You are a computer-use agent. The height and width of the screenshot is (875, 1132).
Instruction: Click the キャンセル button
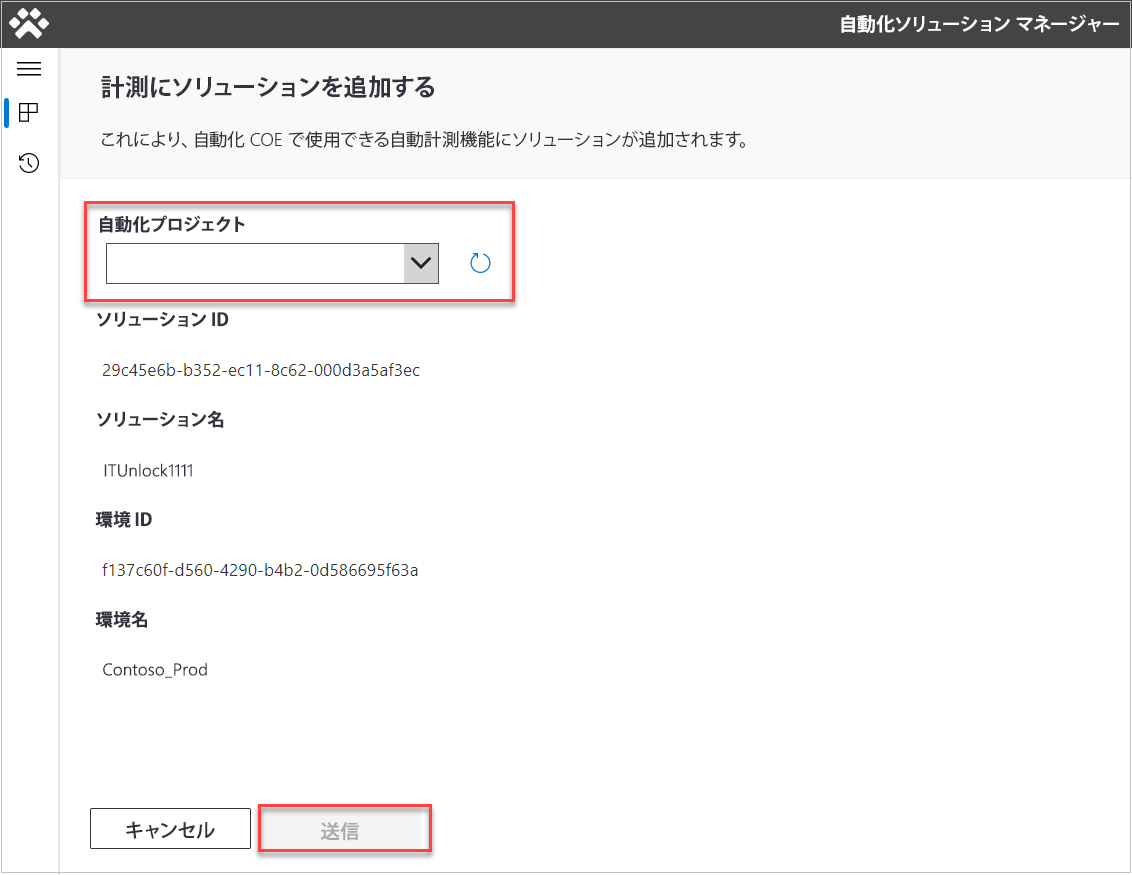pos(170,829)
